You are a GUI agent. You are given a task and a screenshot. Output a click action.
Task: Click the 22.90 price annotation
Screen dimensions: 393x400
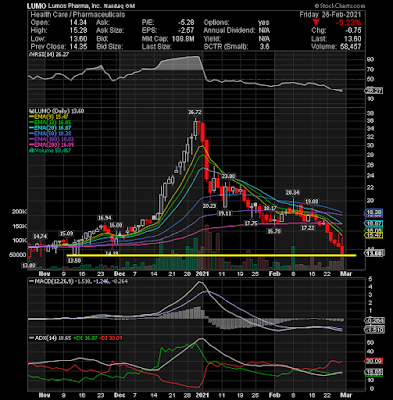click(x=229, y=176)
